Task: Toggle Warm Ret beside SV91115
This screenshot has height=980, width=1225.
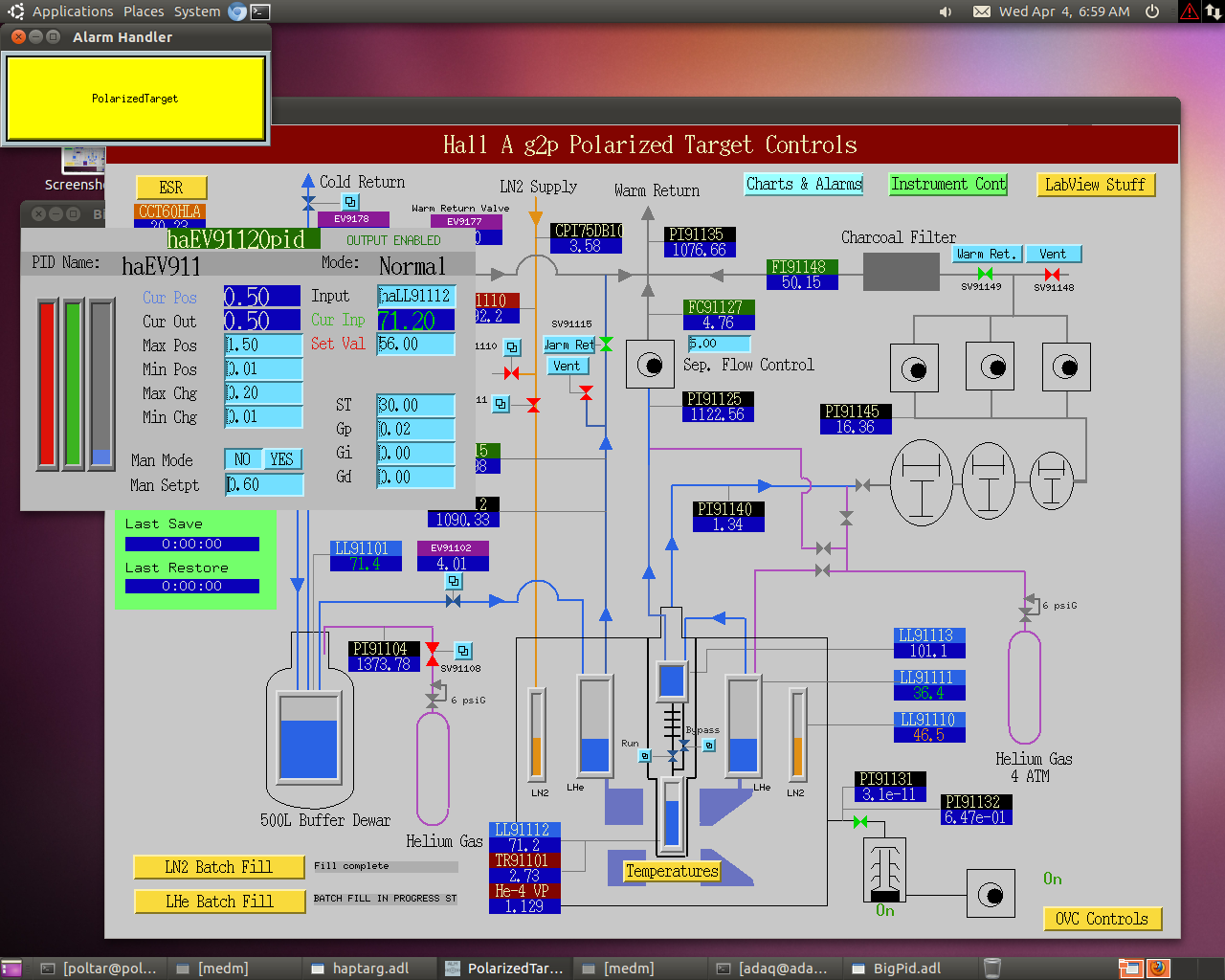Action: click(x=569, y=345)
